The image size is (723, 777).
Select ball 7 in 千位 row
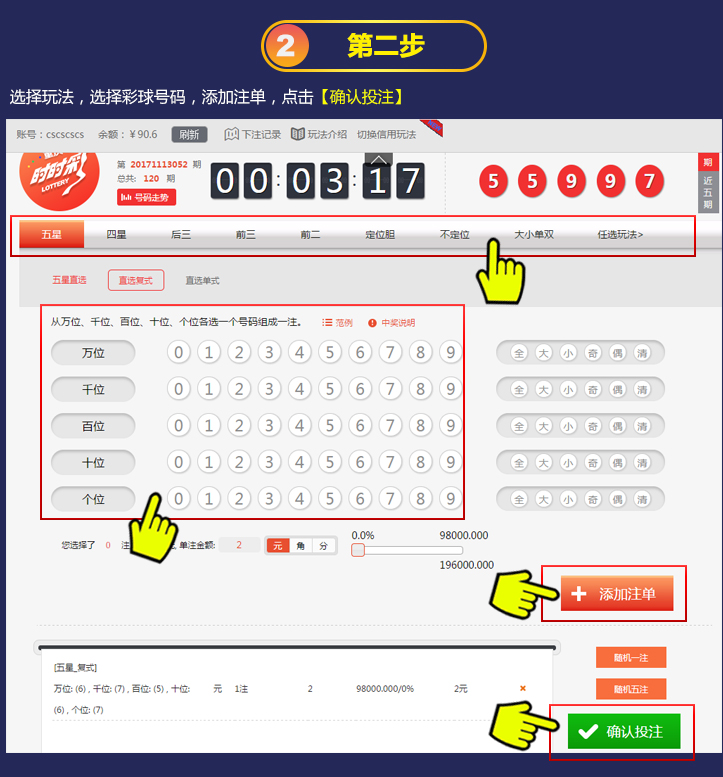click(x=390, y=389)
